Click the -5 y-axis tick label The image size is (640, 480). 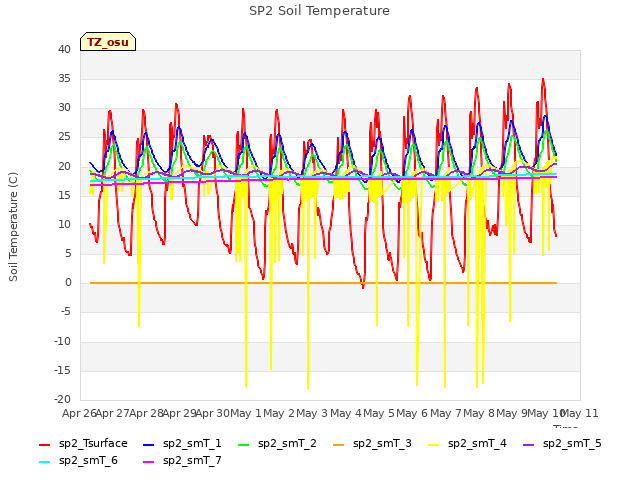[66, 312]
